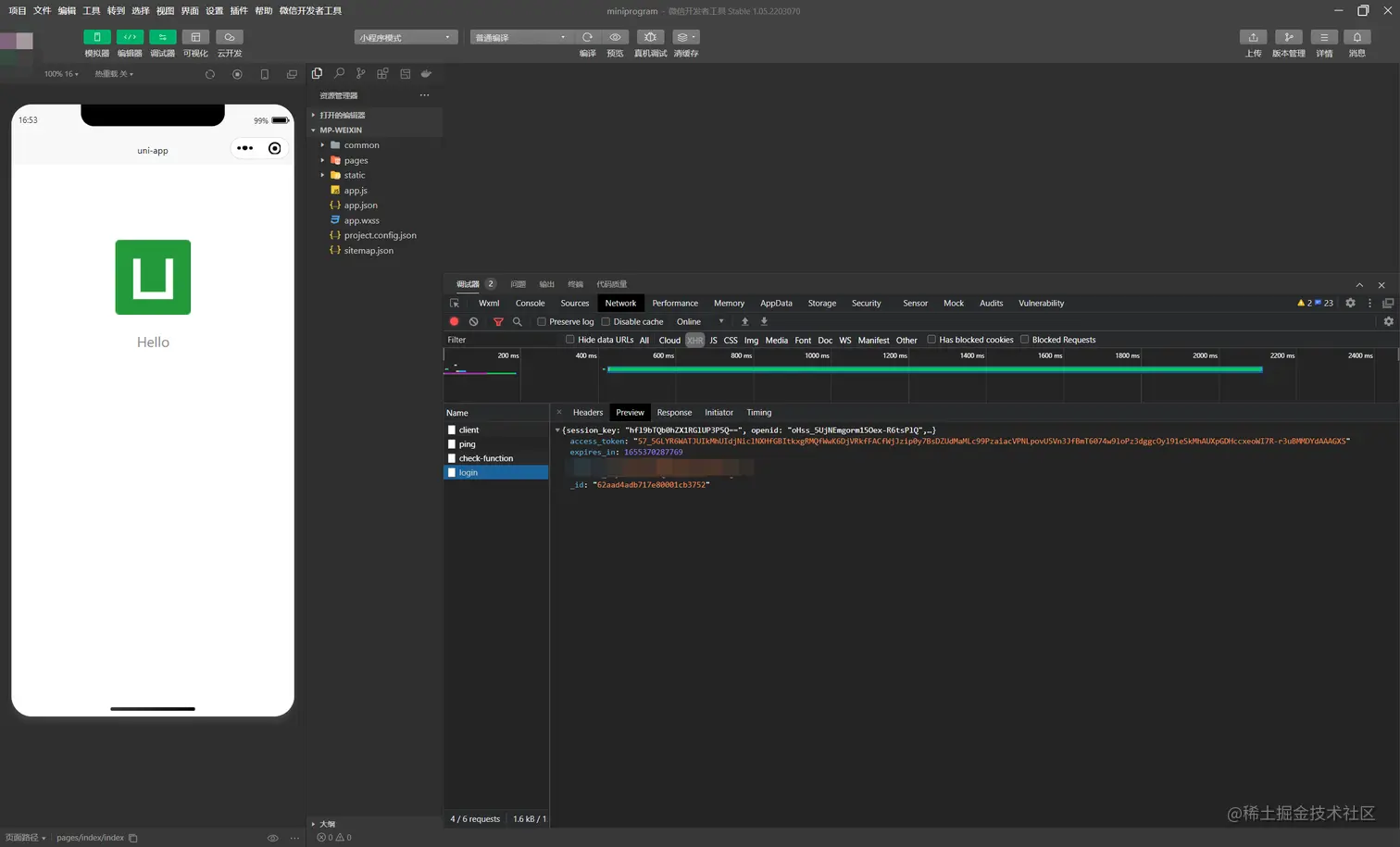Open the 小程序模式 mode dropdown
Viewport: 1400px width, 847px height.
click(406, 38)
